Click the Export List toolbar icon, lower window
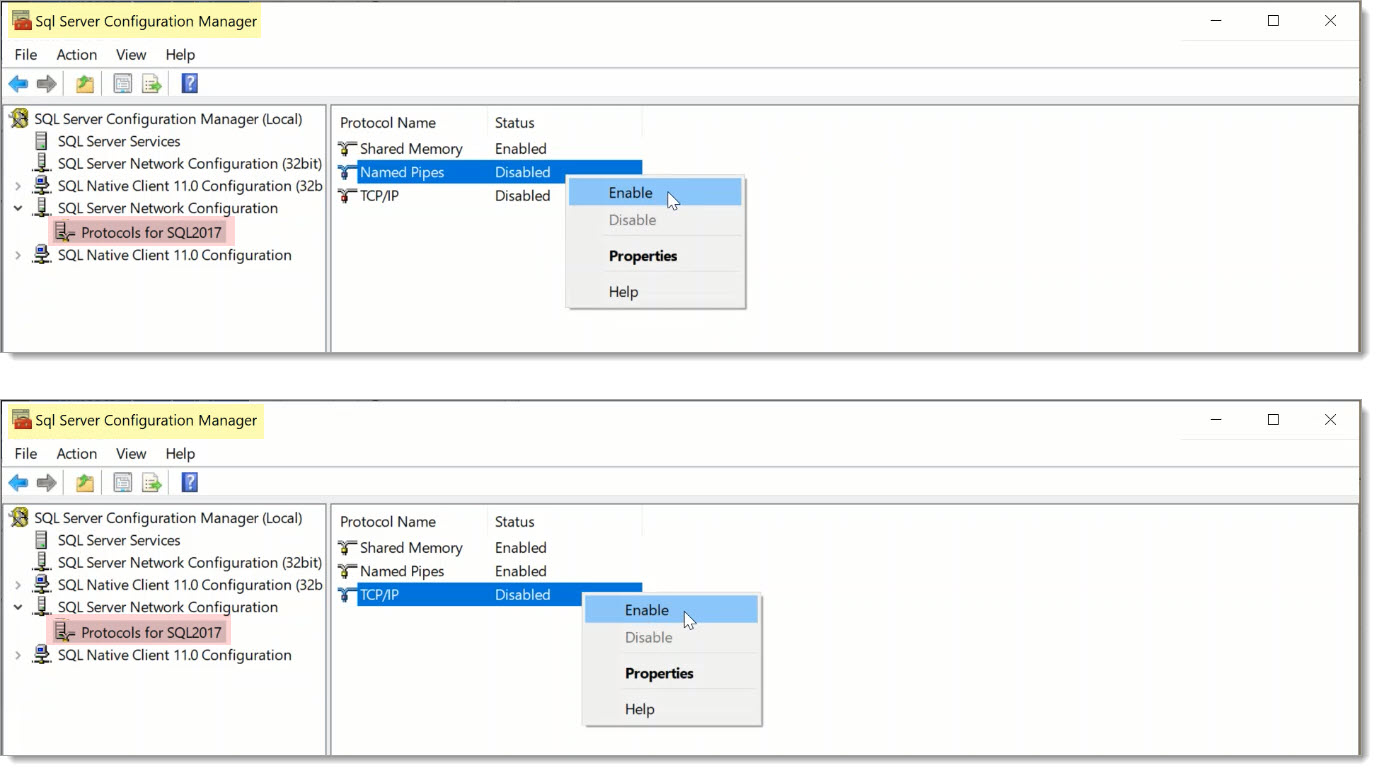Screen dimensions: 1377x771 151,483
